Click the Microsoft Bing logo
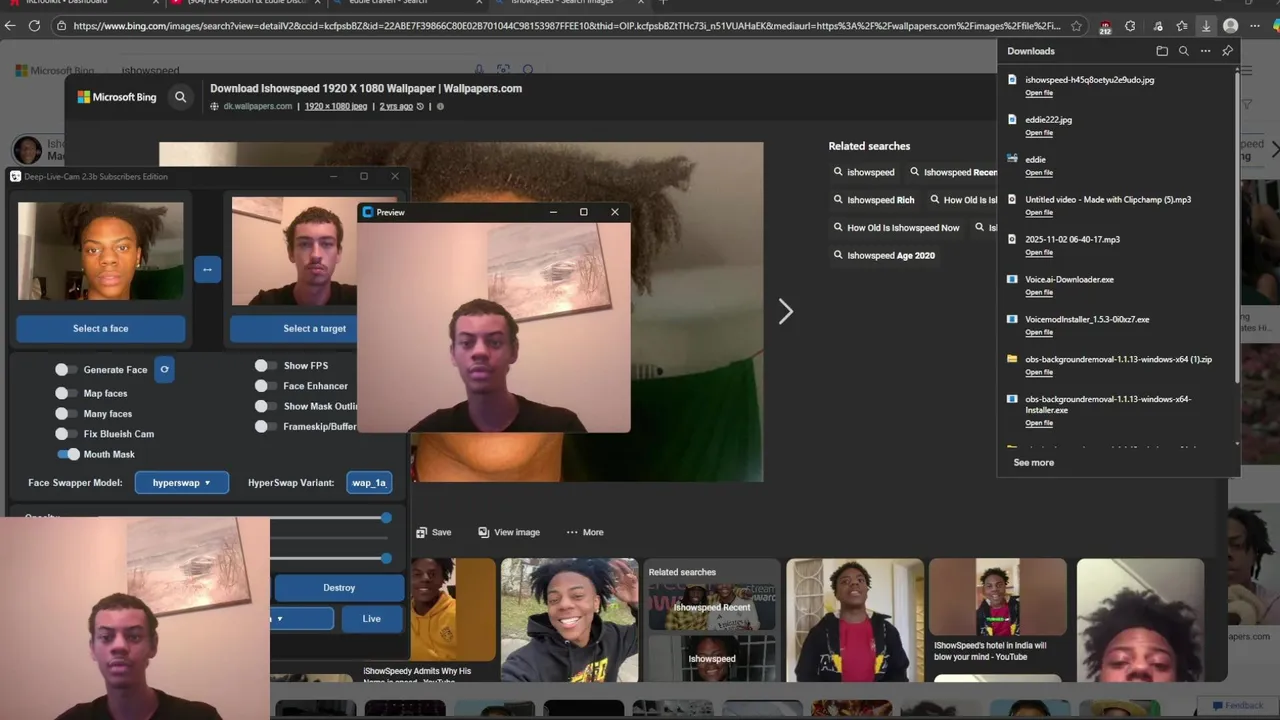 pos(117,97)
